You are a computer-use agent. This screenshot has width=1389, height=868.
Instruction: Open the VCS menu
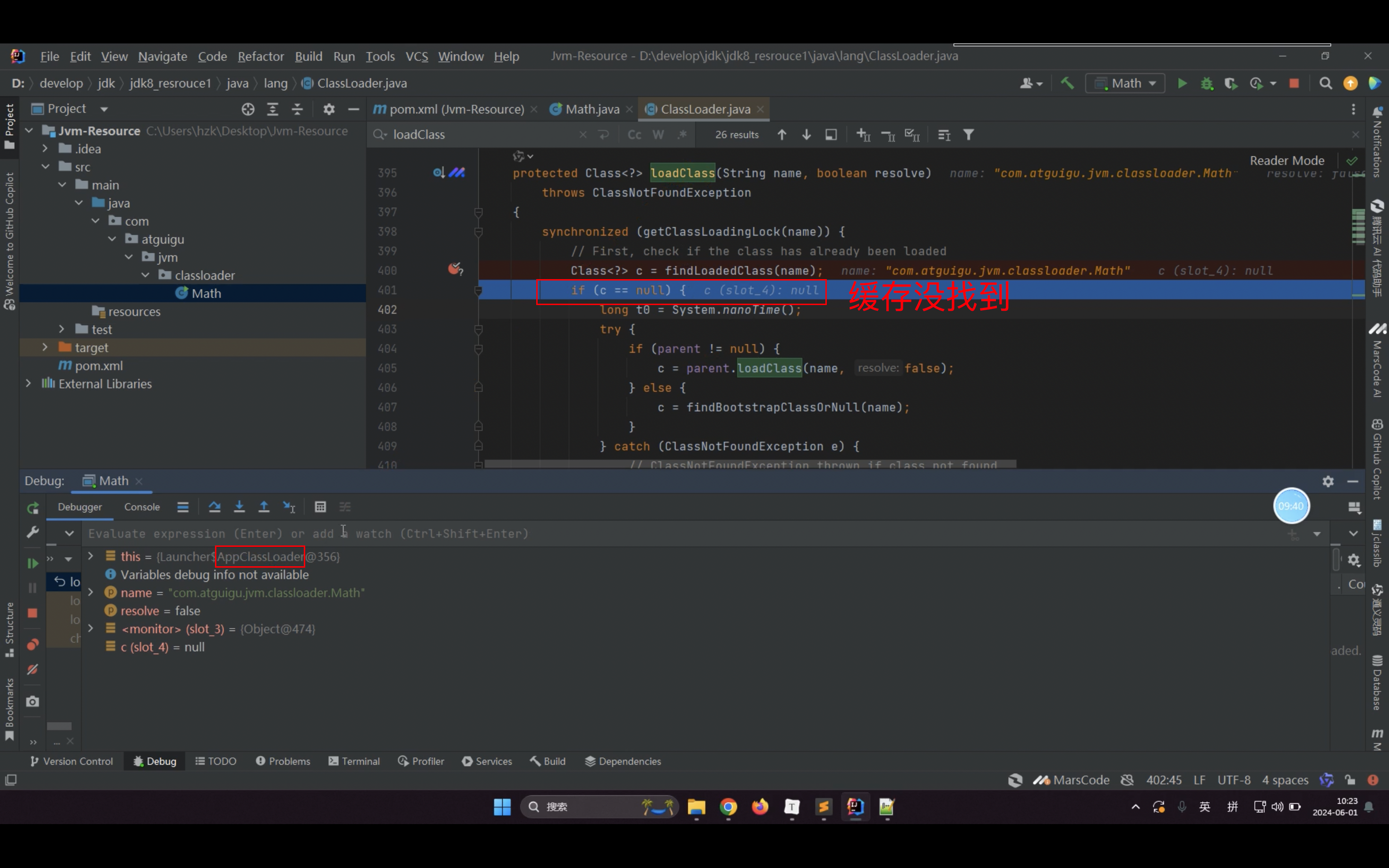pos(416,56)
